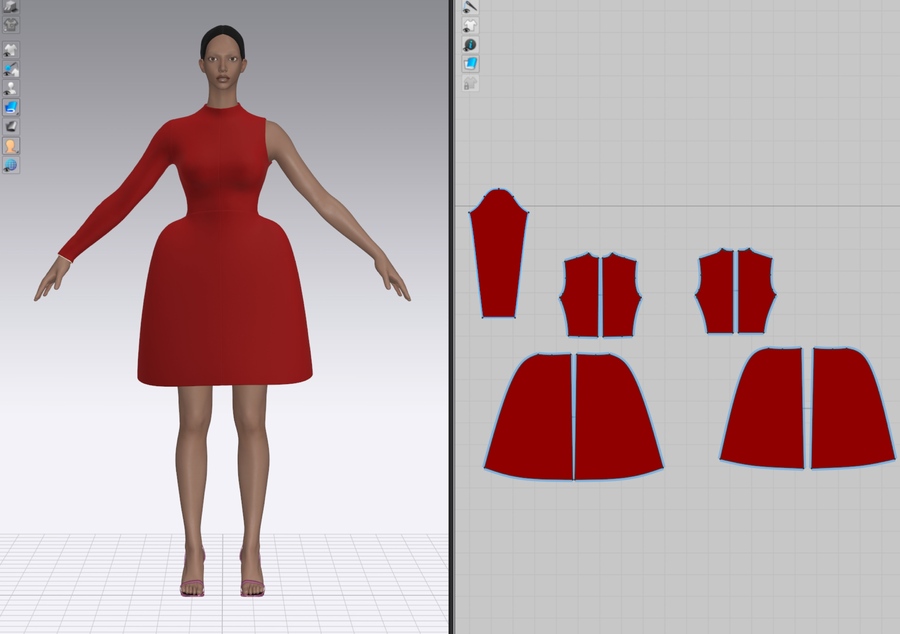The height and width of the screenshot is (634, 900).
Task: Toggle Show Avatar visibility in the 3D toolbar
Action: (x=11, y=88)
